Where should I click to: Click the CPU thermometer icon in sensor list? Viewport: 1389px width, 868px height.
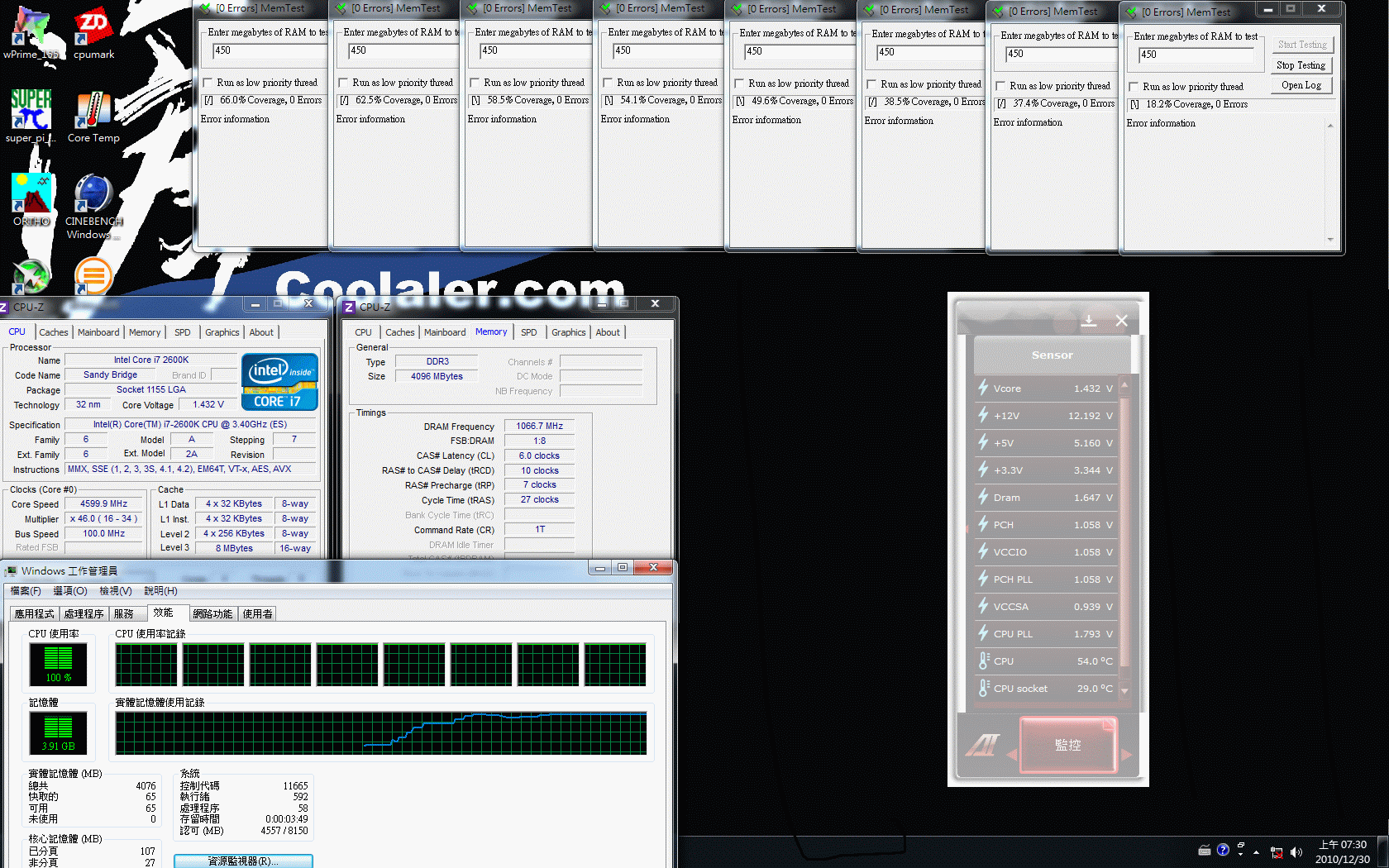pos(983,661)
